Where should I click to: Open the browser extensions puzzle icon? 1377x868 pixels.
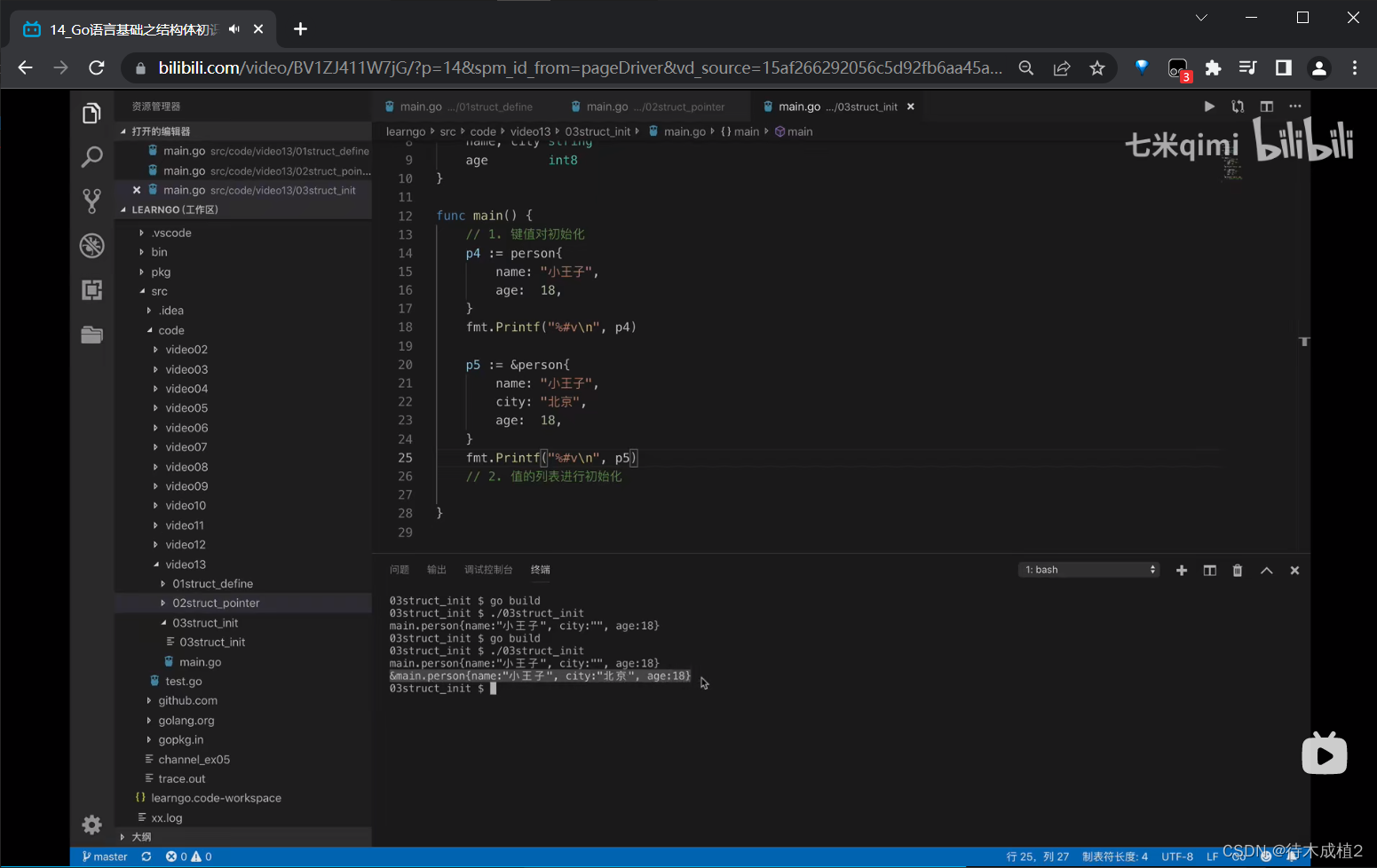pos(1213,67)
